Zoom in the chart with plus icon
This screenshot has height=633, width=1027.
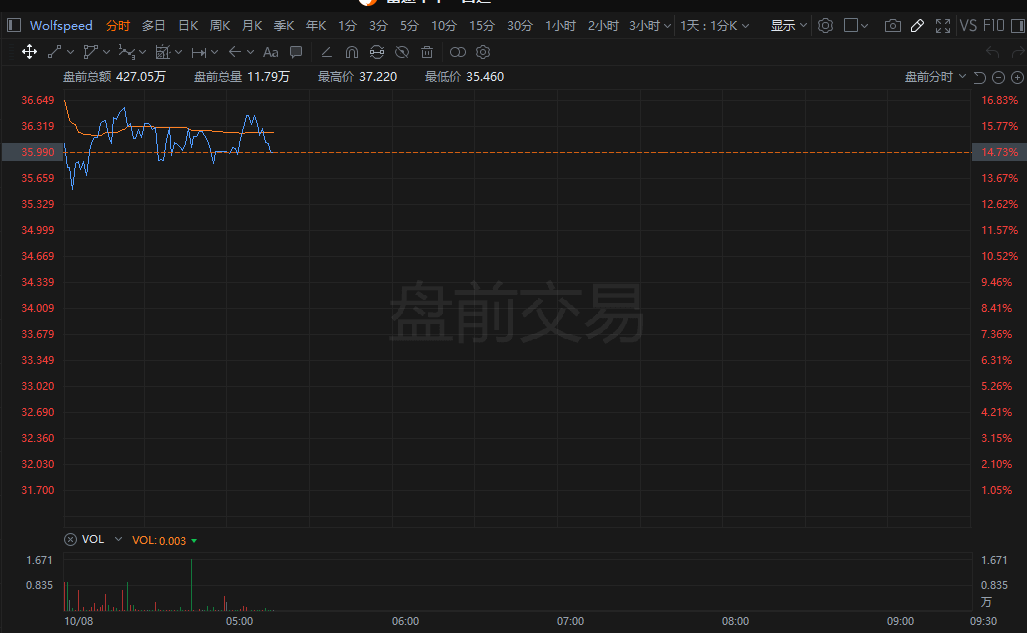1017,77
